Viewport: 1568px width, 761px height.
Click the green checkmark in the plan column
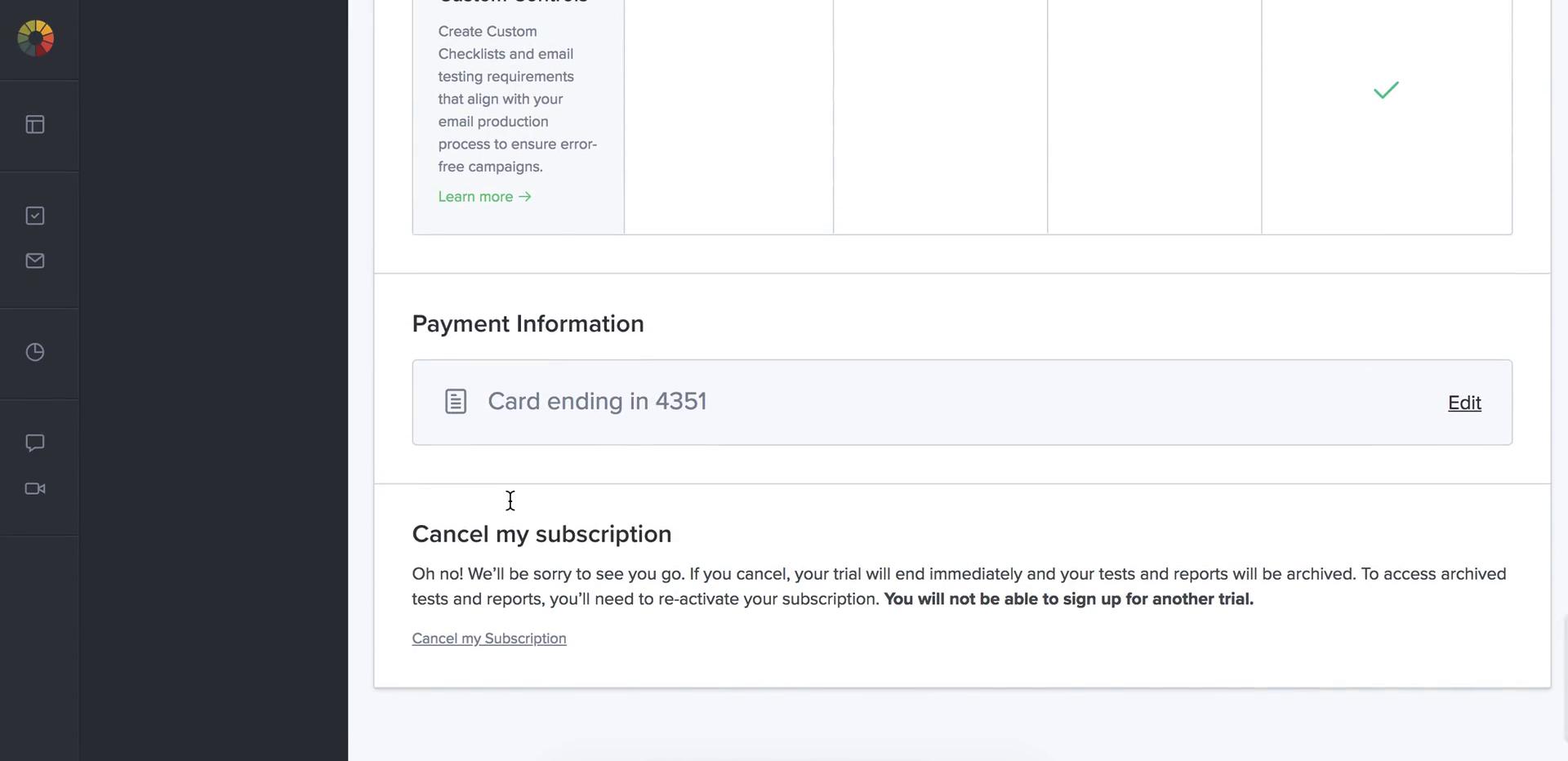[1385, 91]
